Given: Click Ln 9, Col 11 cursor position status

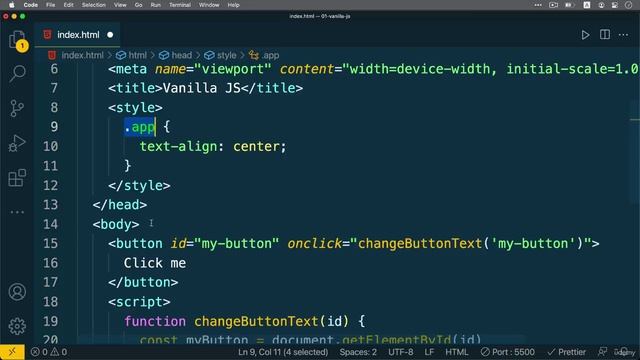Looking at the screenshot, I should pos(283,352).
